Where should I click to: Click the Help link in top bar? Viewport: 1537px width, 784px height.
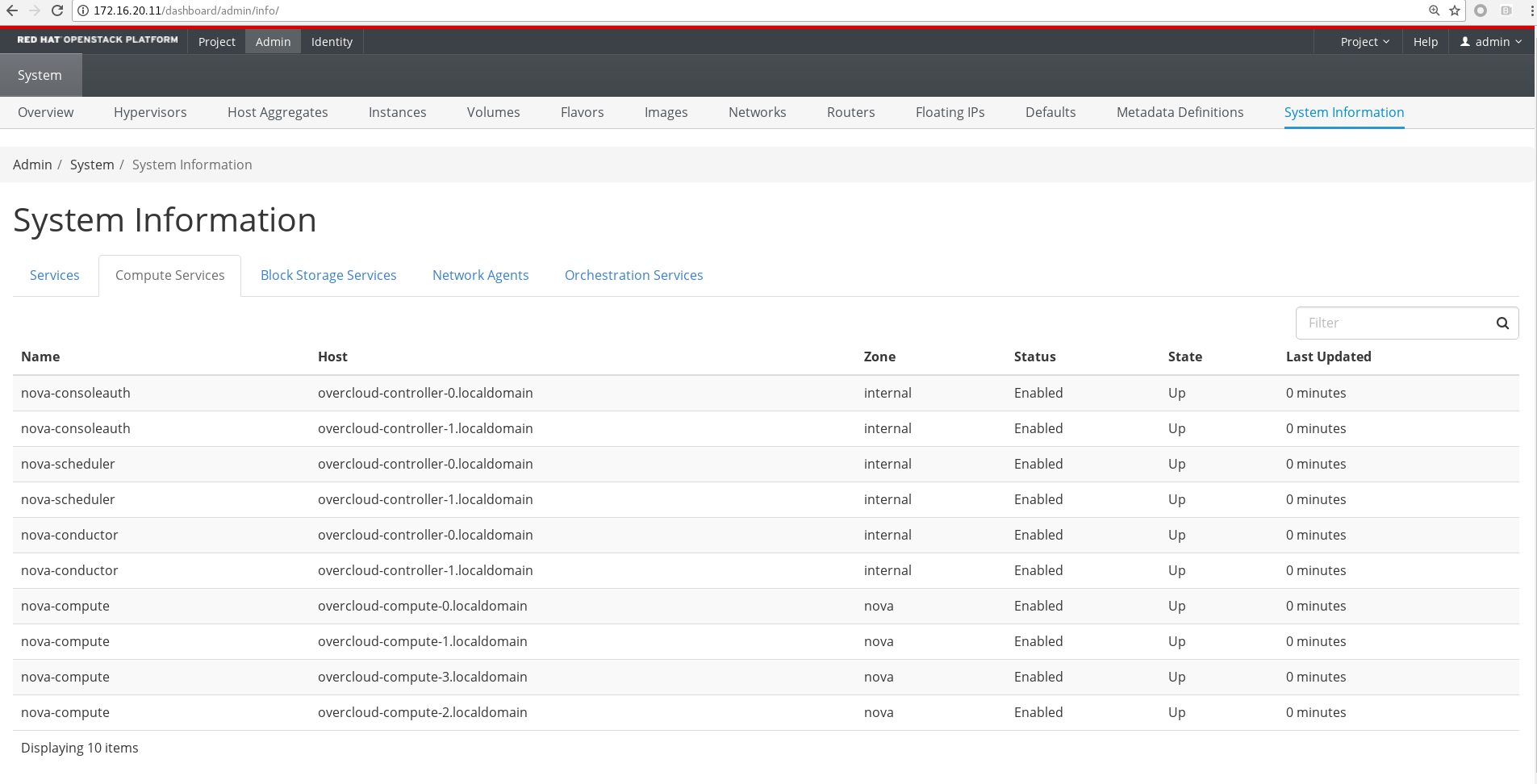pos(1426,42)
